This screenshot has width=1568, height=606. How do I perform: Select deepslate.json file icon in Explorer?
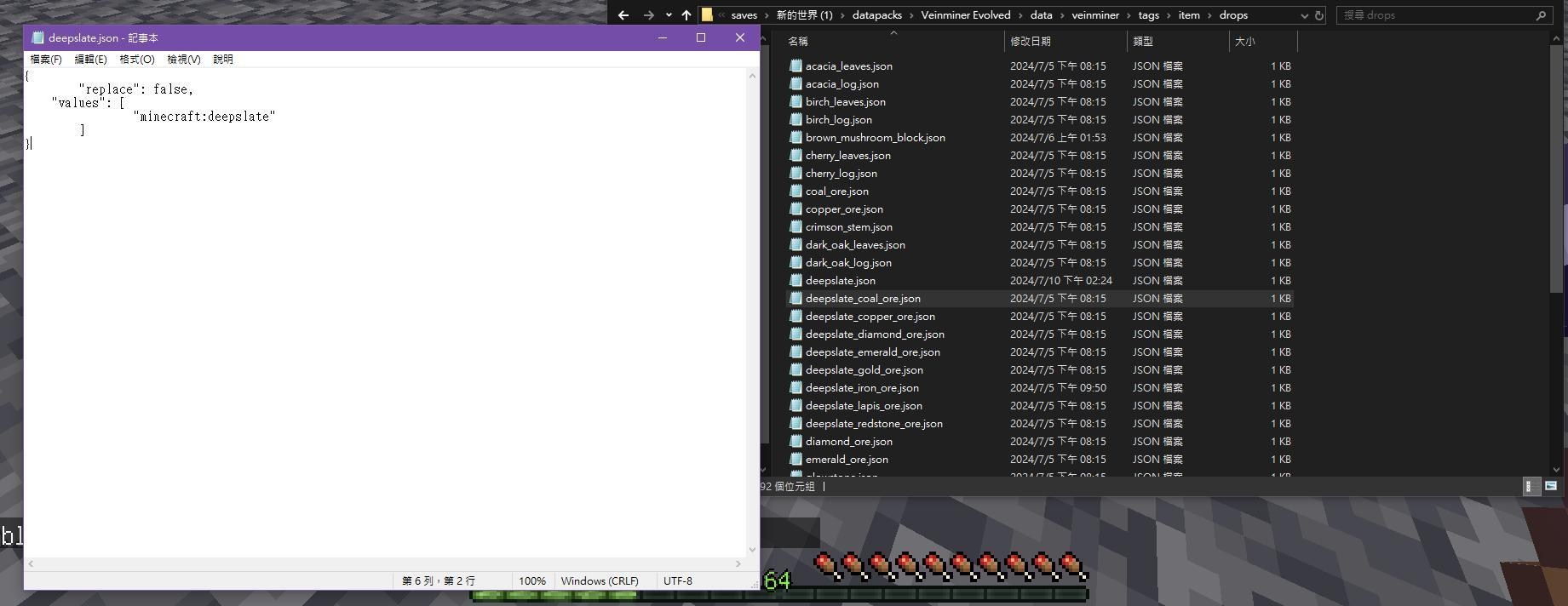[x=795, y=280]
